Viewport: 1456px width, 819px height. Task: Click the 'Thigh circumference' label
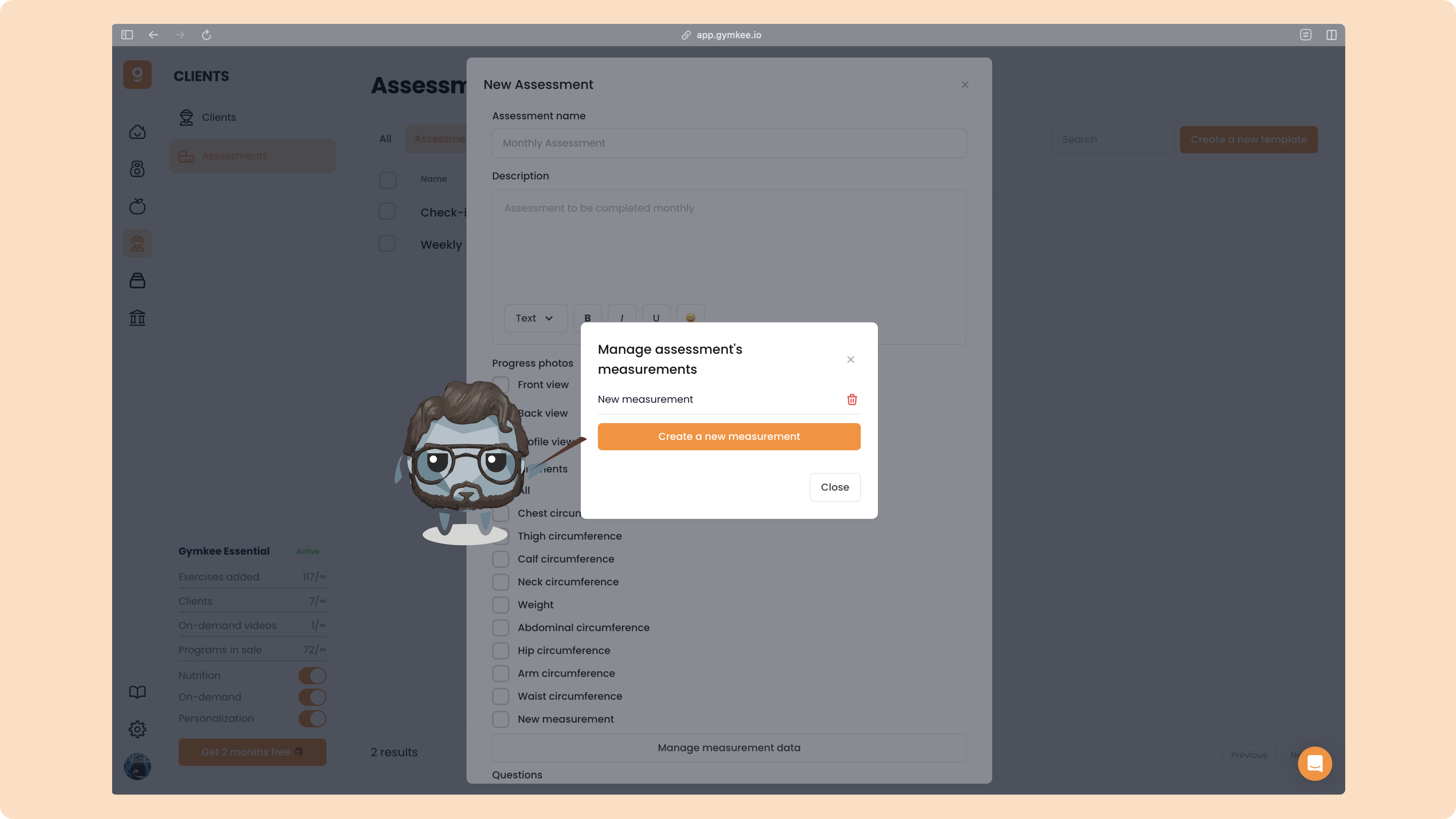[x=569, y=536]
